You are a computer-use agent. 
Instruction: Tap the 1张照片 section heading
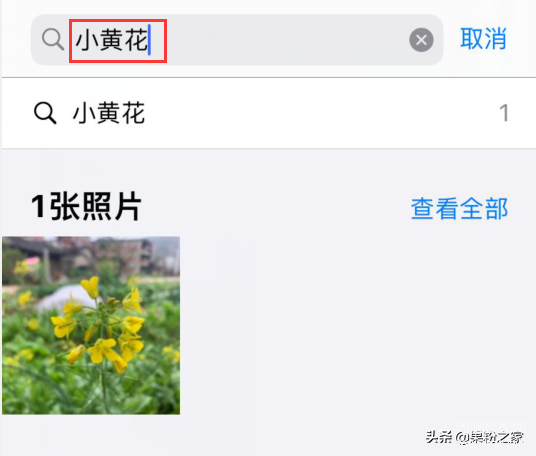pyautogui.click(x=86, y=206)
